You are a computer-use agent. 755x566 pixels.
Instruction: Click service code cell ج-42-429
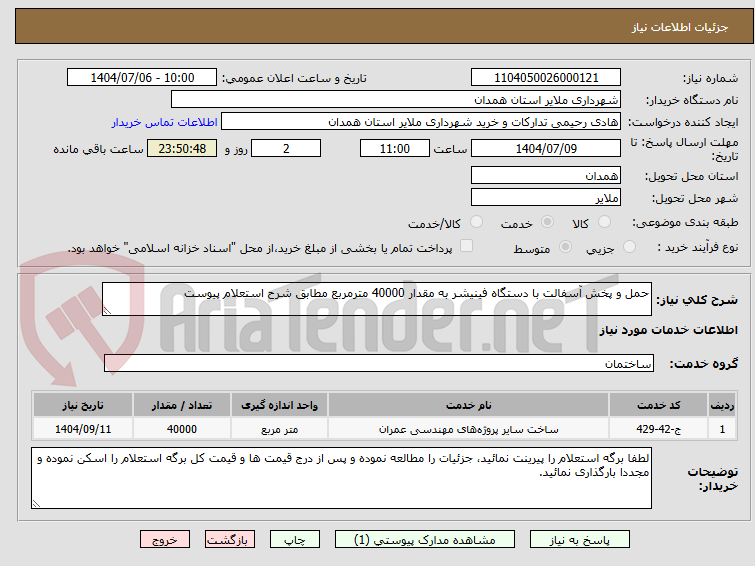658,429
